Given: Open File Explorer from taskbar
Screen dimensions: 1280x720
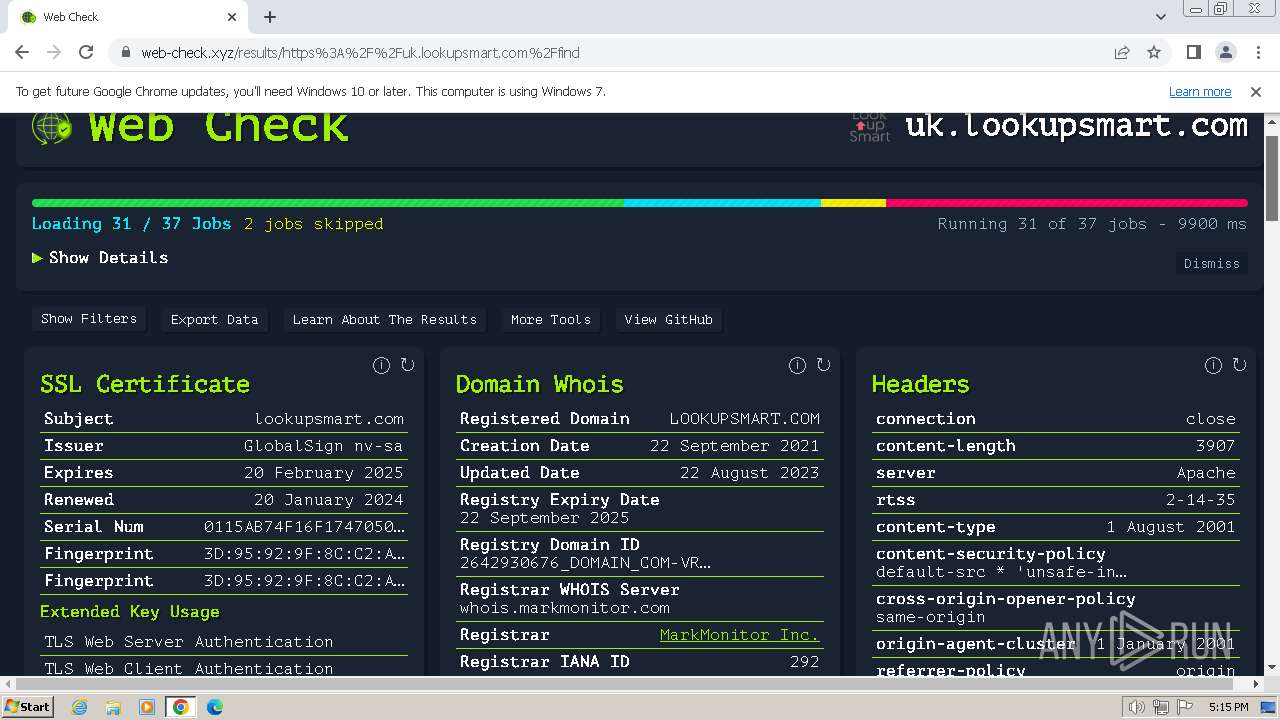Looking at the screenshot, I should tap(113, 707).
